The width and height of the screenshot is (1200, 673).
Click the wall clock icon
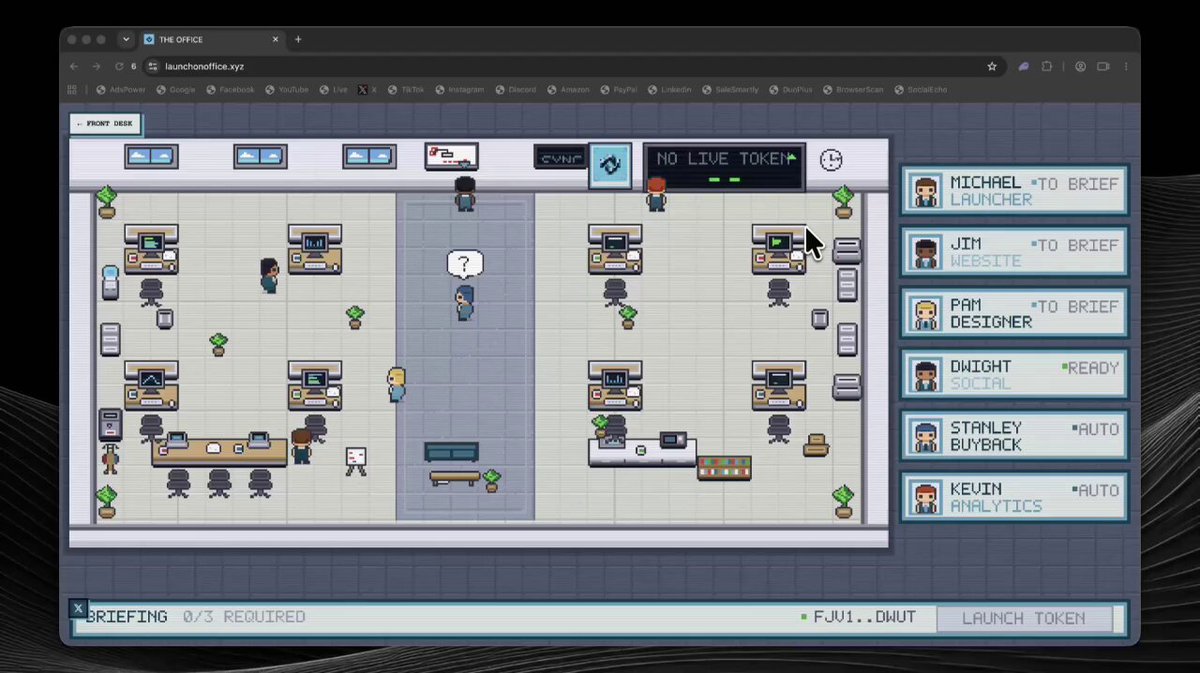point(831,160)
